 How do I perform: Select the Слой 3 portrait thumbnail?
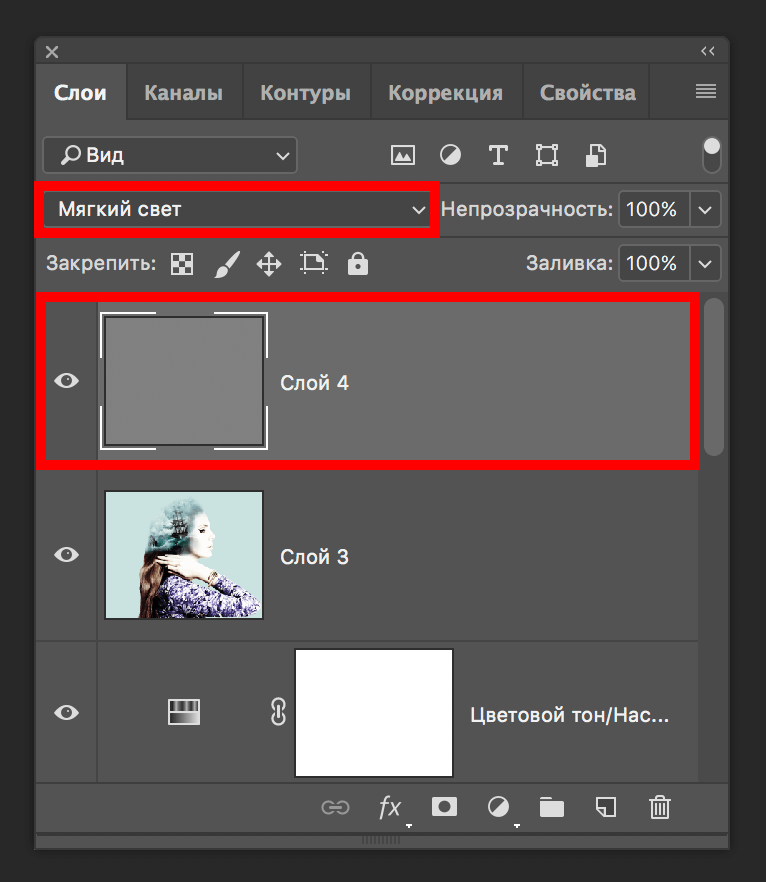pos(184,555)
